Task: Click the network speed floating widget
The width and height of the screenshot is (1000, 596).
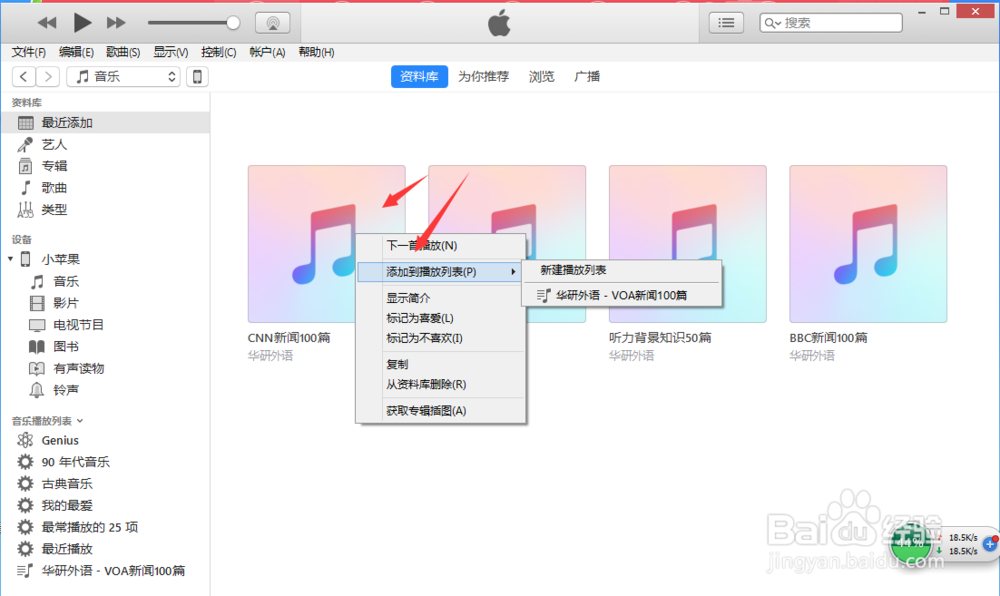Action: [944, 544]
